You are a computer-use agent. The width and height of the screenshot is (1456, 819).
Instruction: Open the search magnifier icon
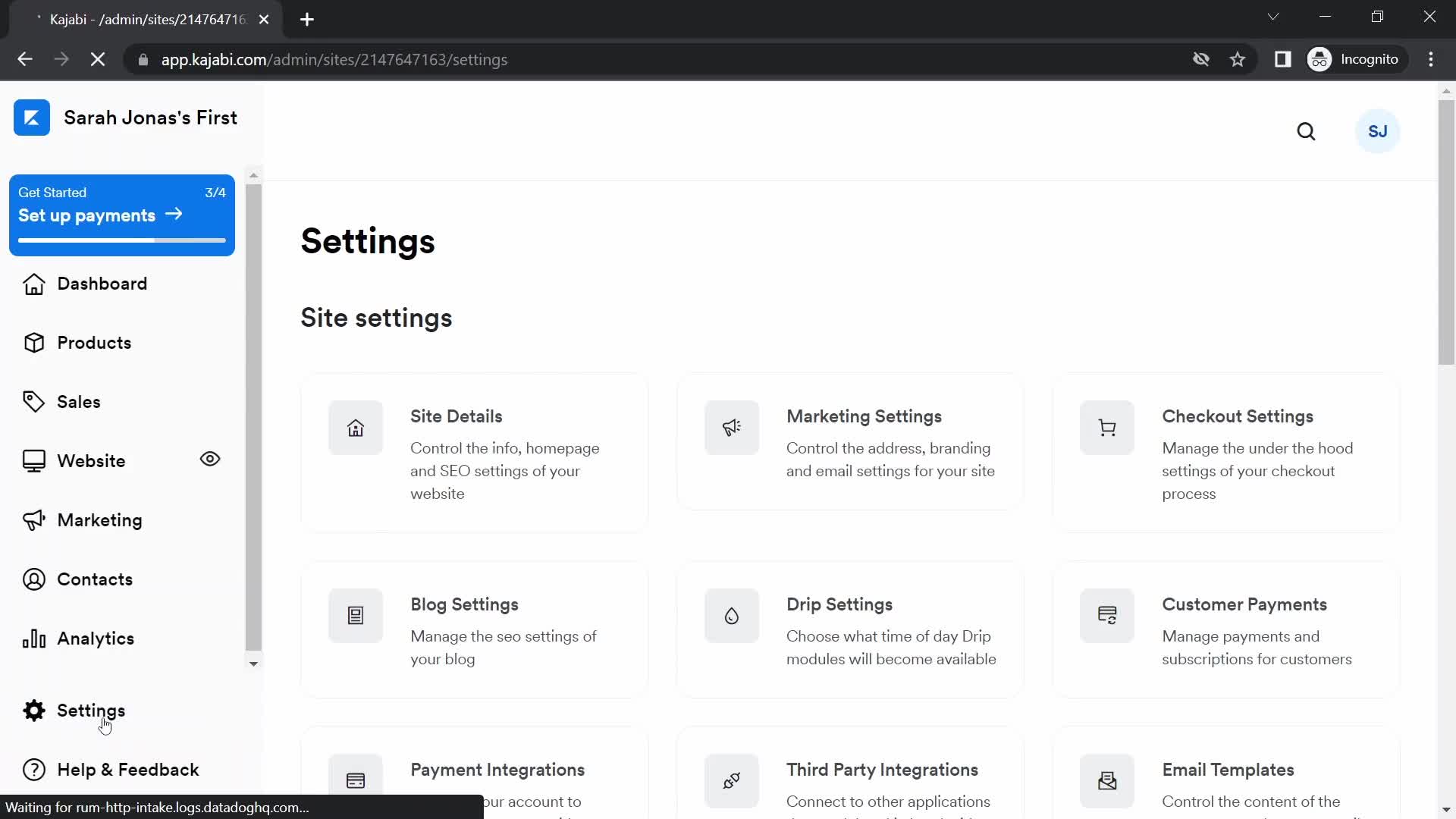pos(1306,131)
